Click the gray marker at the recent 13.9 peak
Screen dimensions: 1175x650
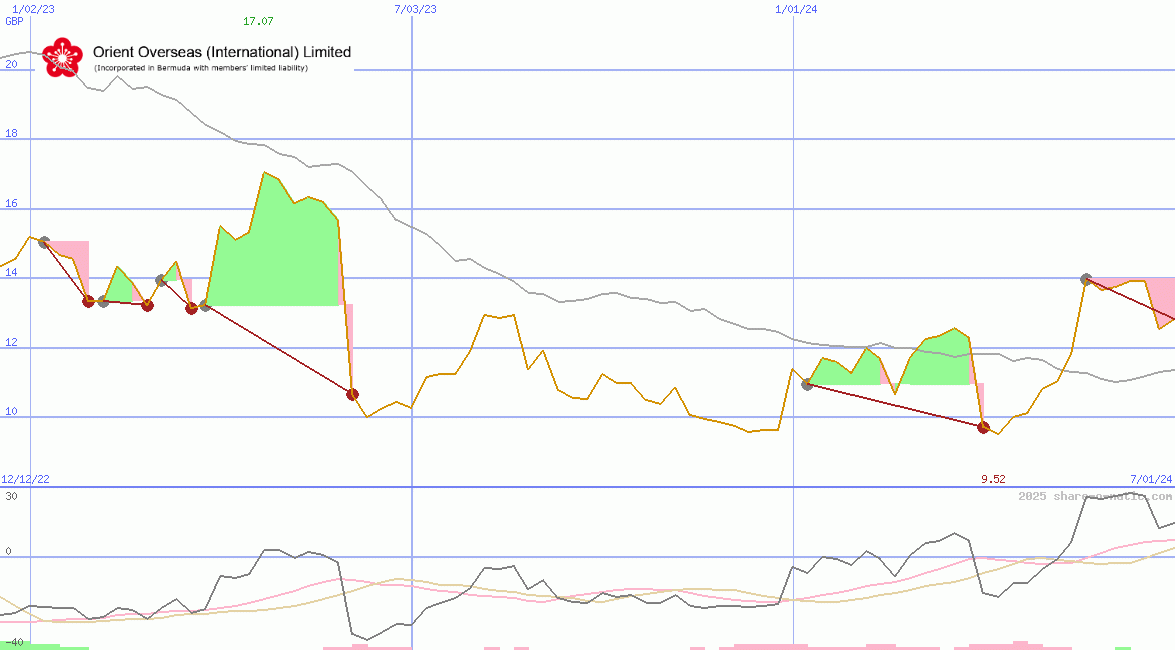[1086, 280]
